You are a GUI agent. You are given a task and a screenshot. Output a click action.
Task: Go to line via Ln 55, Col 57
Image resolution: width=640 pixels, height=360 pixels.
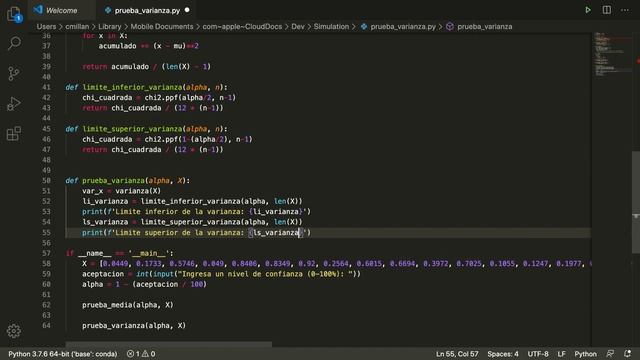457,354
